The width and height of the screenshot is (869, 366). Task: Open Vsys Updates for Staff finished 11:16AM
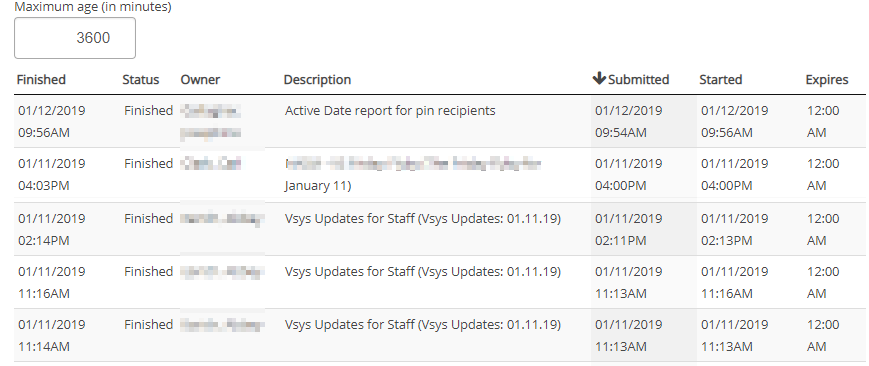[x=423, y=271]
